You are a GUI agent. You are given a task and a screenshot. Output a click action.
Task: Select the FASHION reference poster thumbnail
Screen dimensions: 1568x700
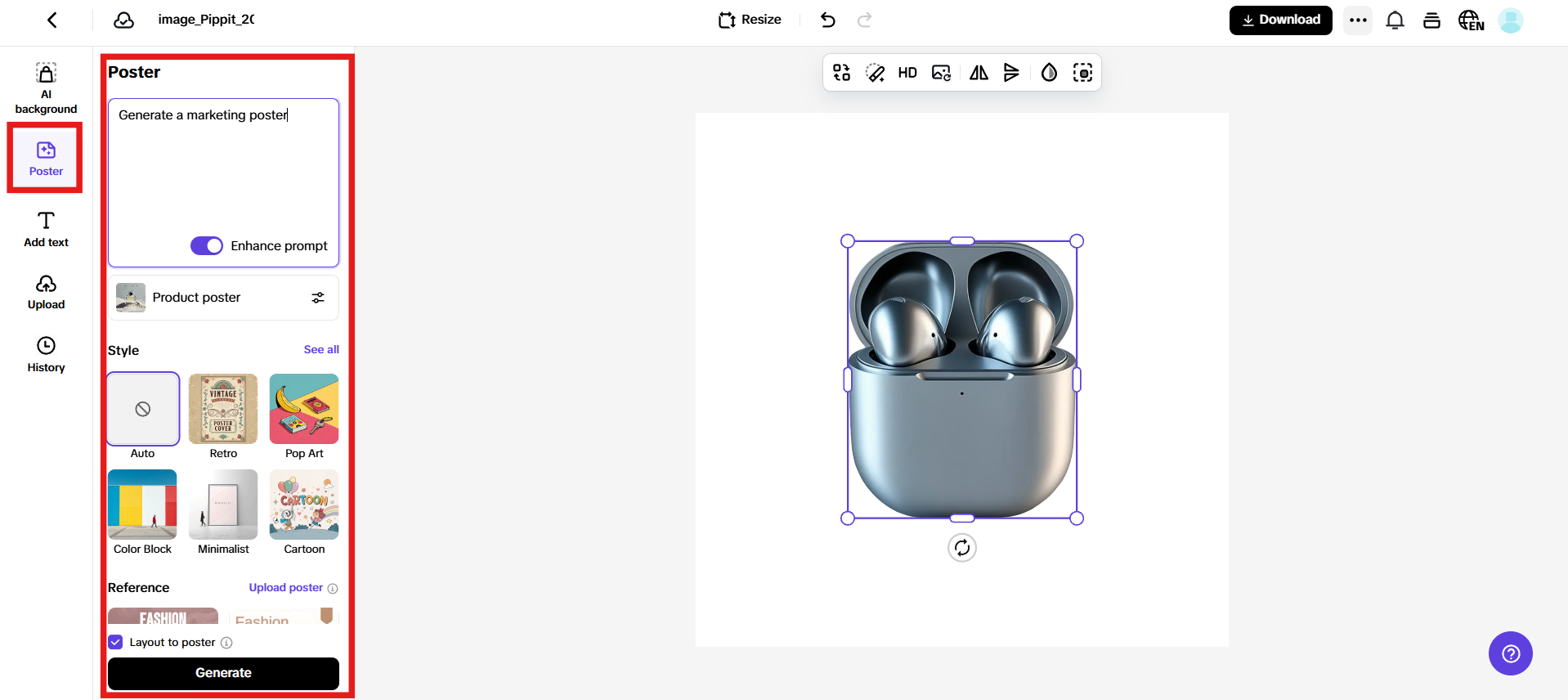(163, 616)
